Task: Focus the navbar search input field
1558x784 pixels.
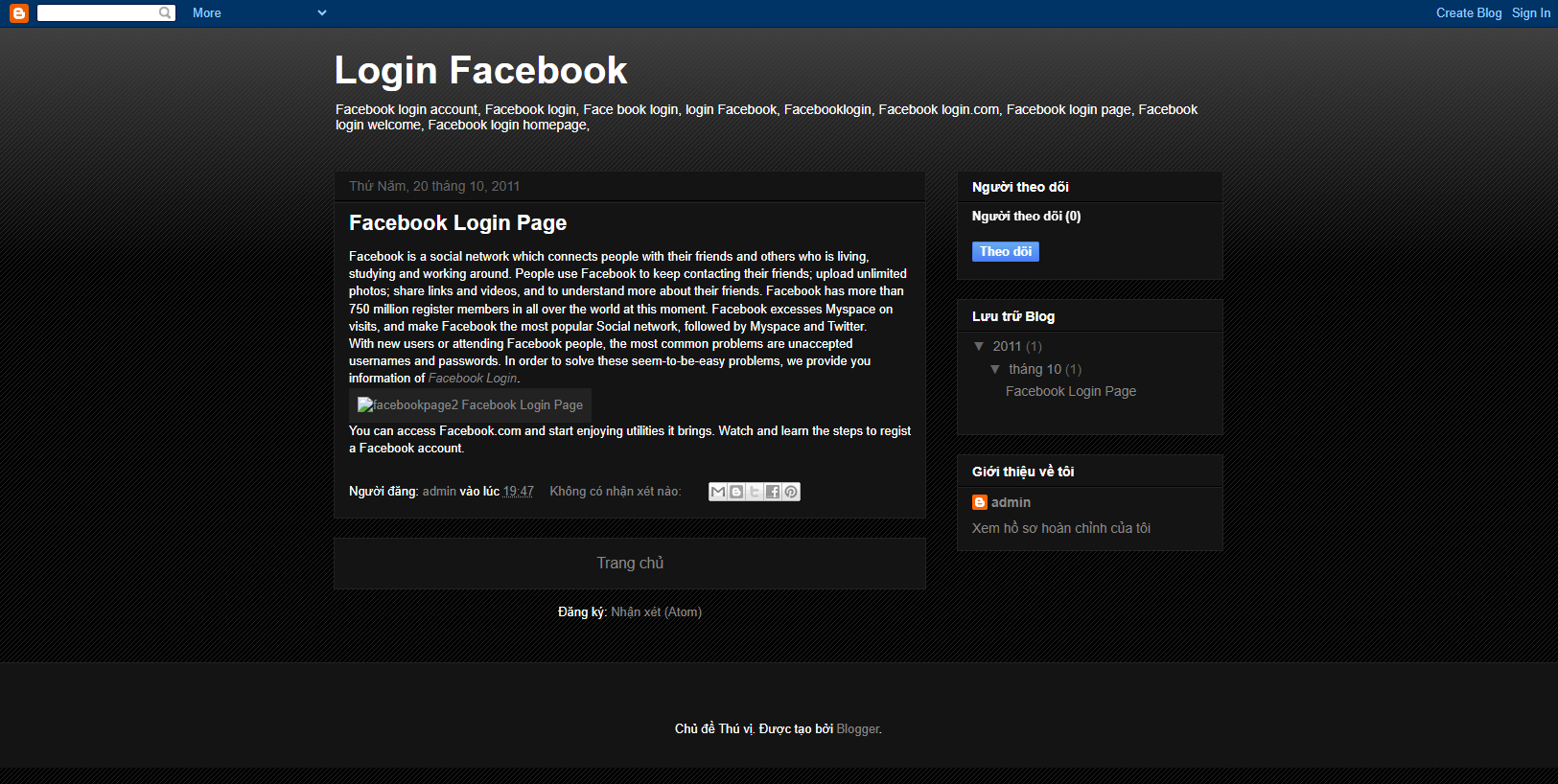Action: pyautogui.click(x=98, y=12)
